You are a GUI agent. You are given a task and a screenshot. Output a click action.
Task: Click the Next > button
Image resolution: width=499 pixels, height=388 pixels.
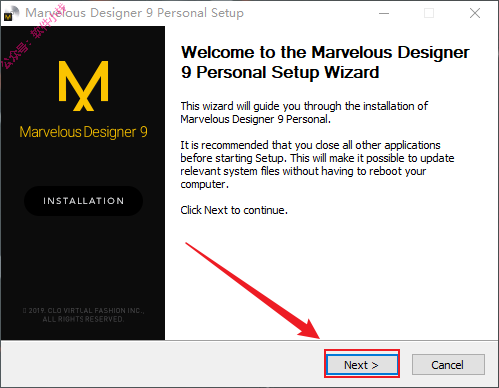362,364
